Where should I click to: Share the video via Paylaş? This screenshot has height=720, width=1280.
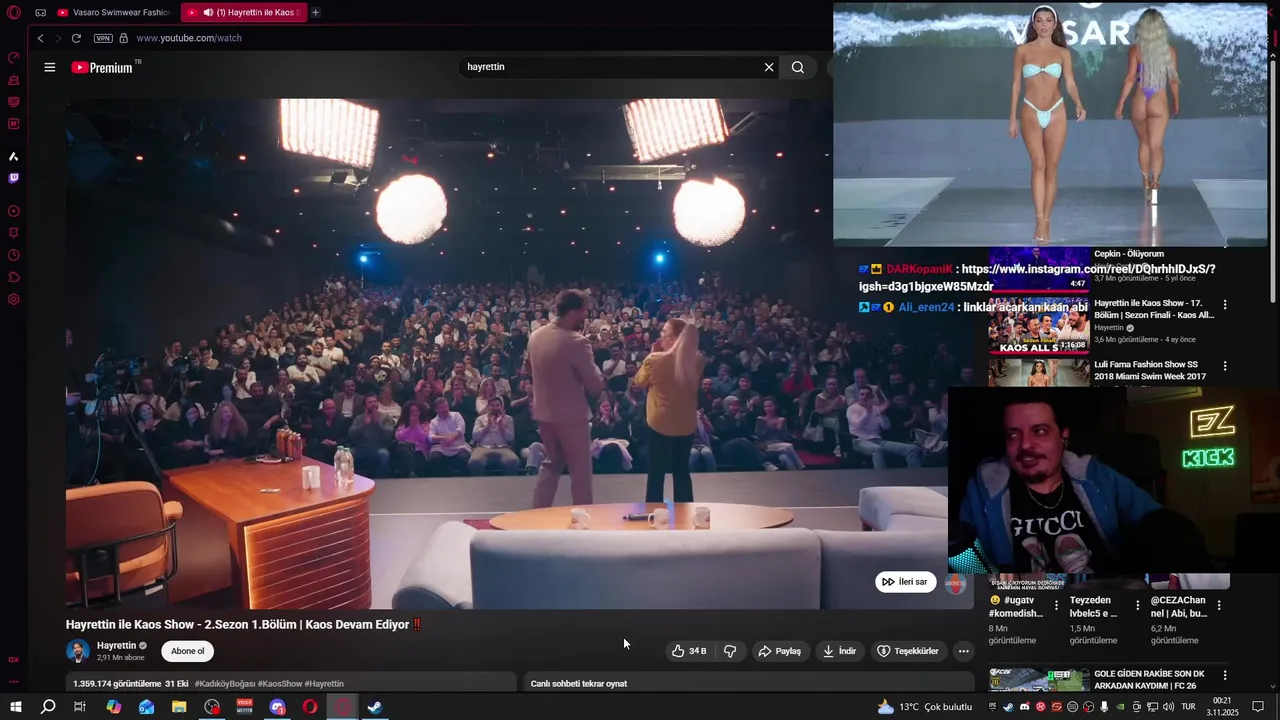[x=779, y=651]
